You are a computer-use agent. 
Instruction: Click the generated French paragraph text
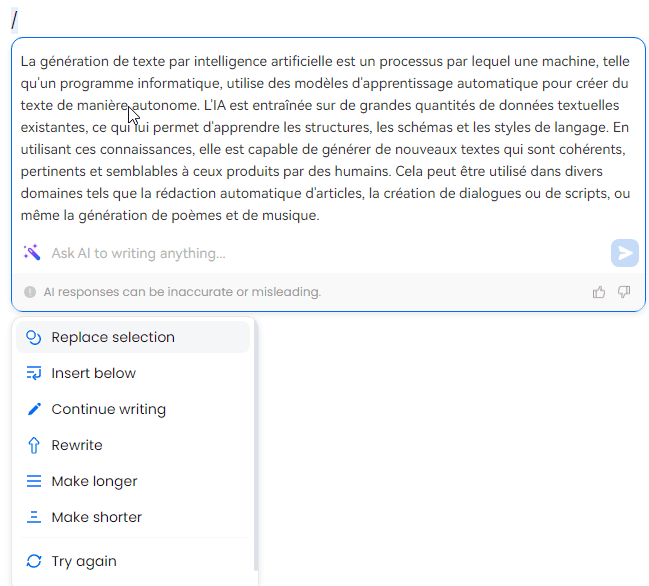click(x=325, y=138)
